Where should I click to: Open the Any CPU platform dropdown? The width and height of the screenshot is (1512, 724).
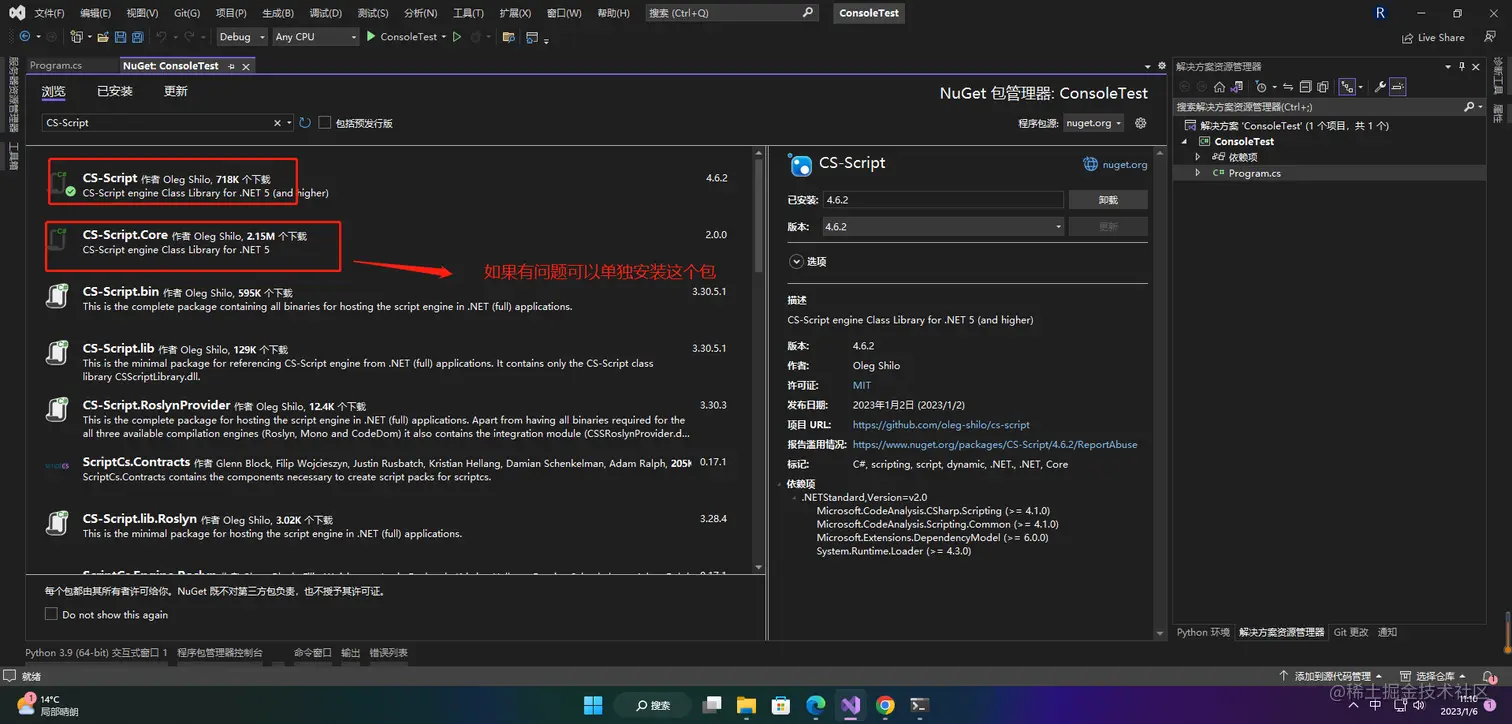[x=314, y=37]
